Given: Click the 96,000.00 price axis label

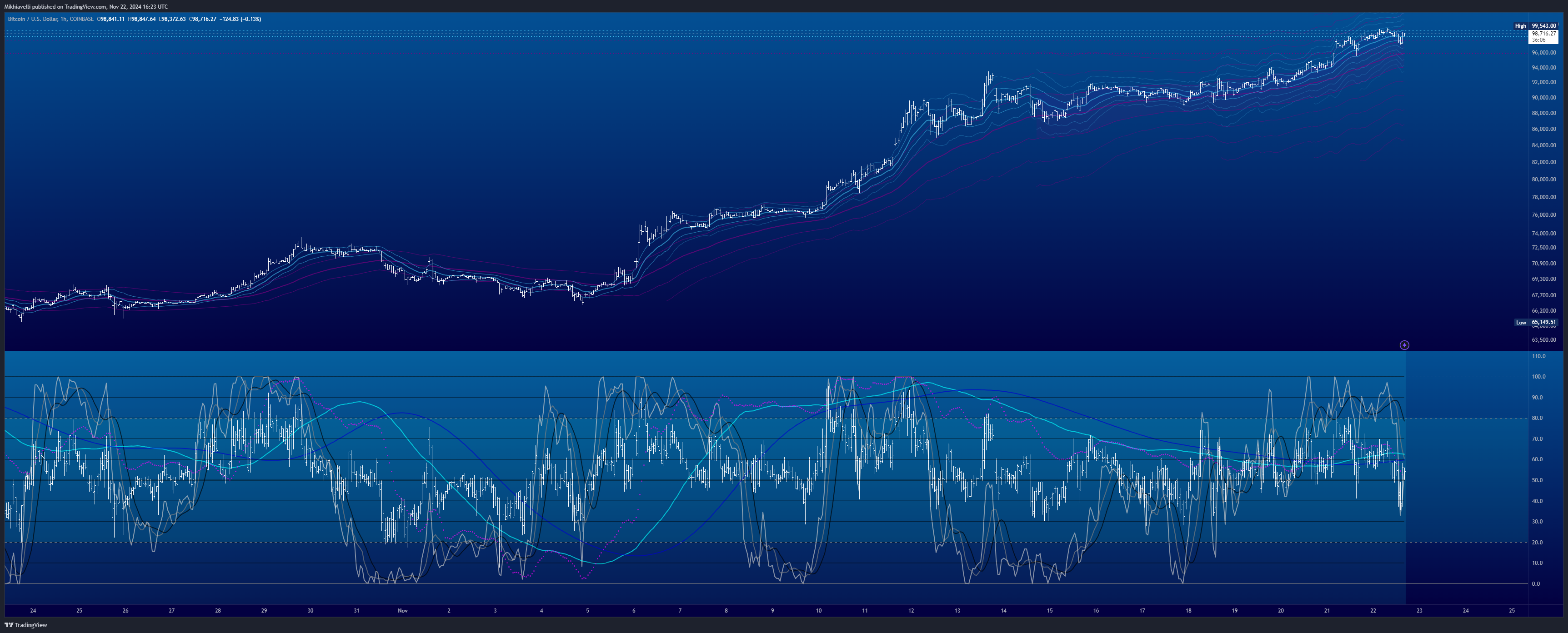Looking at the screenshot, I should pos(1543,52).
